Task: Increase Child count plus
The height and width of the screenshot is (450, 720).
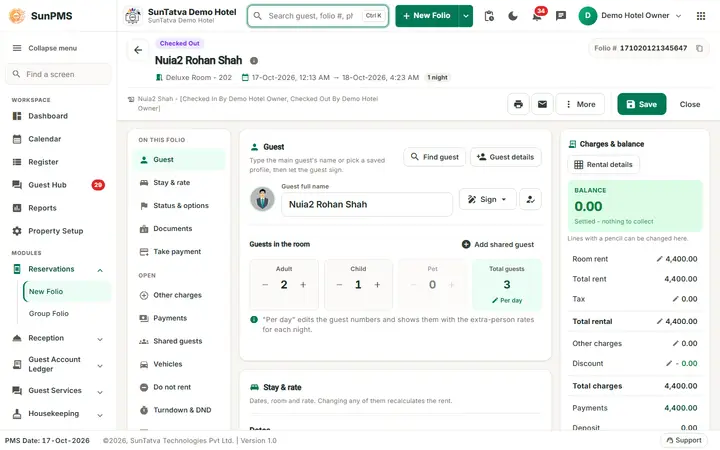Action: click(x=377, y=285)
